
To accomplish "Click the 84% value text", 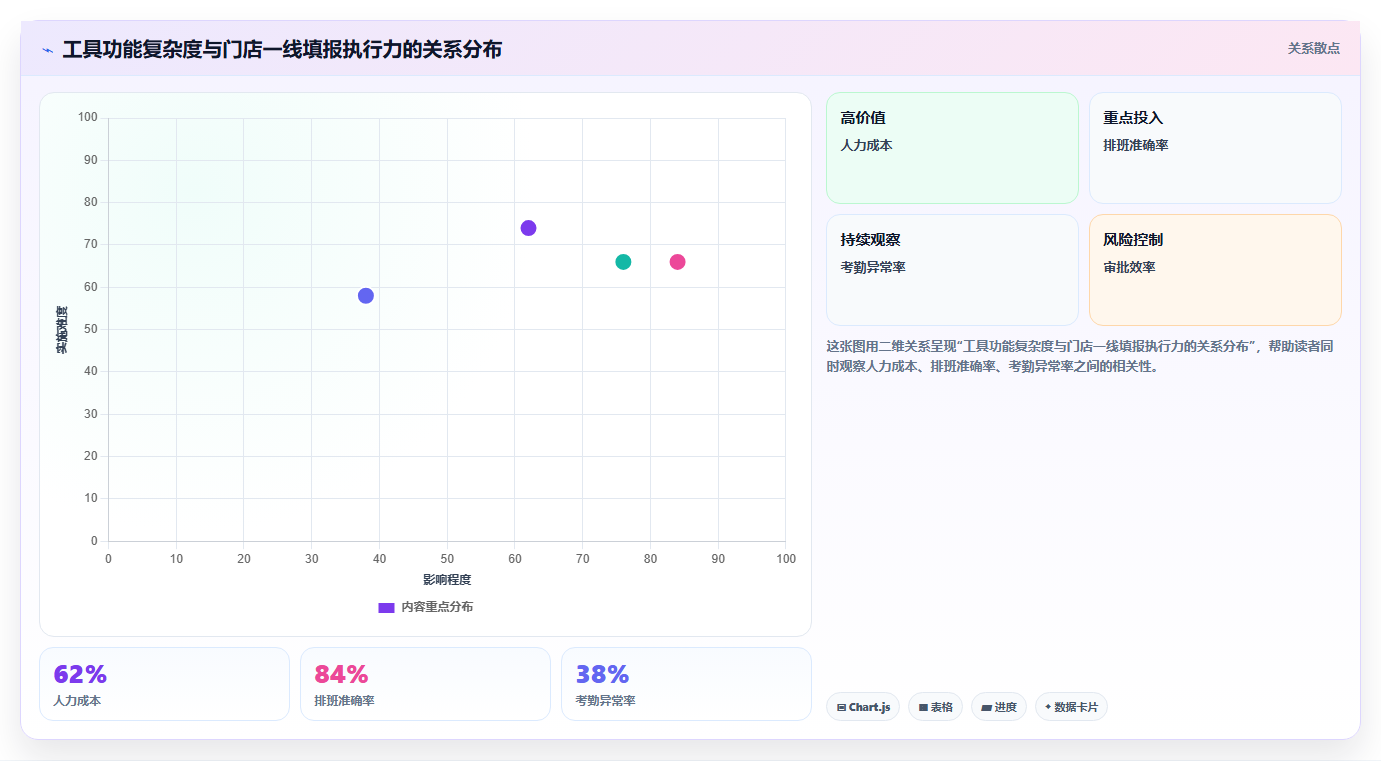I will coord(341,674).
